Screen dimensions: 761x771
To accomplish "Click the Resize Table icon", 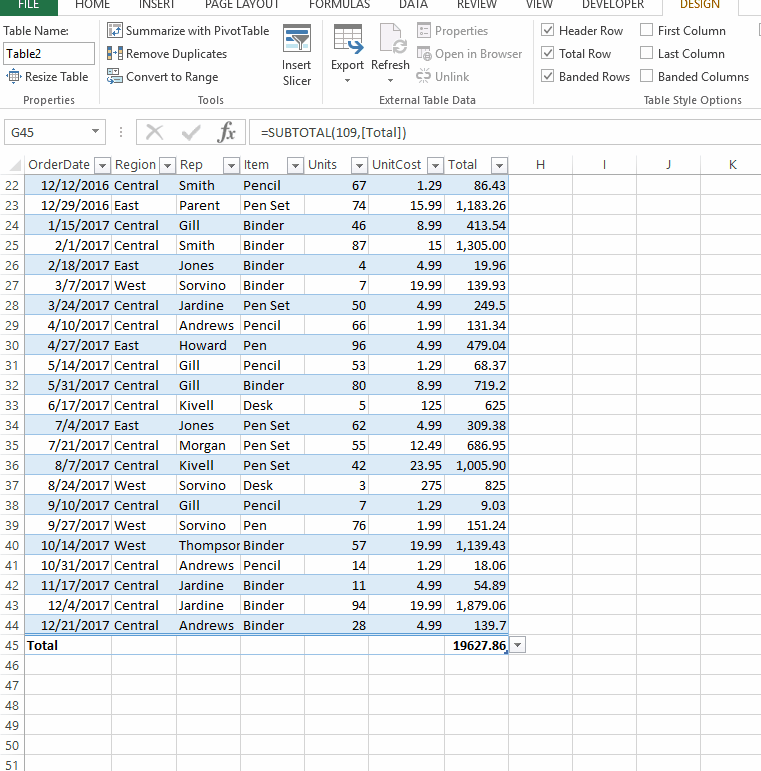I will (x=13, y=77).
